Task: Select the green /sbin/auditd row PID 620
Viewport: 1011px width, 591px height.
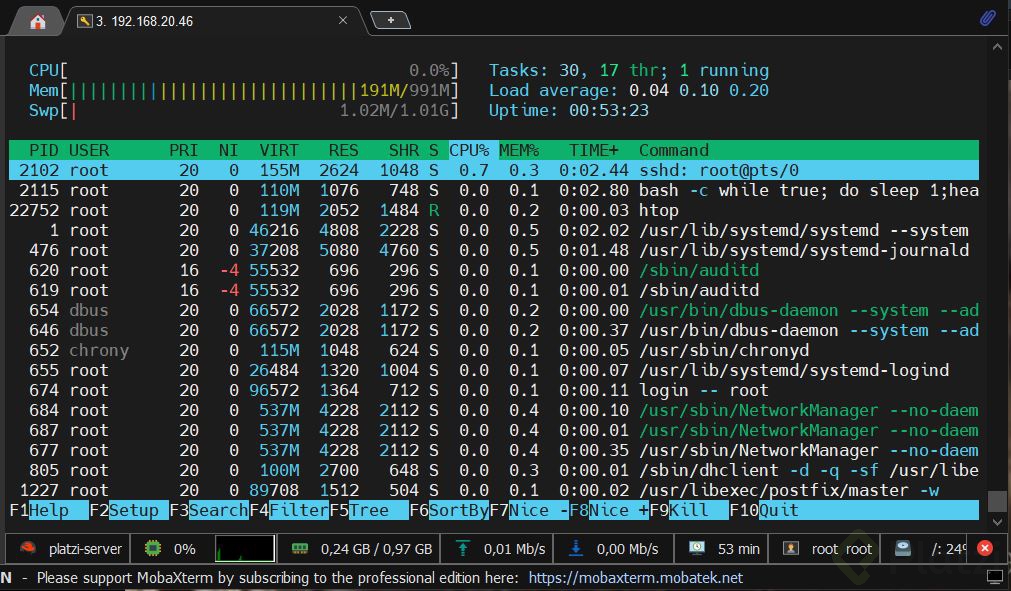Action: [494, 270]
